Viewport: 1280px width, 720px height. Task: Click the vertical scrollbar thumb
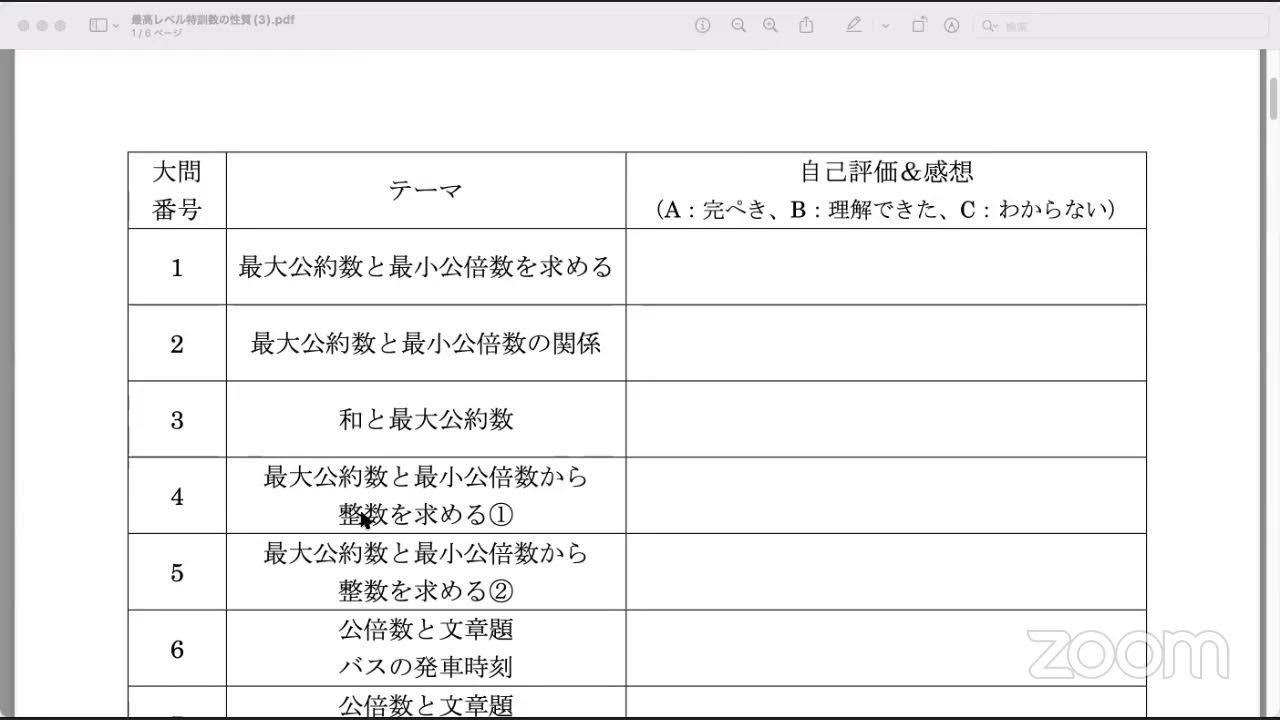(1273, 98)
